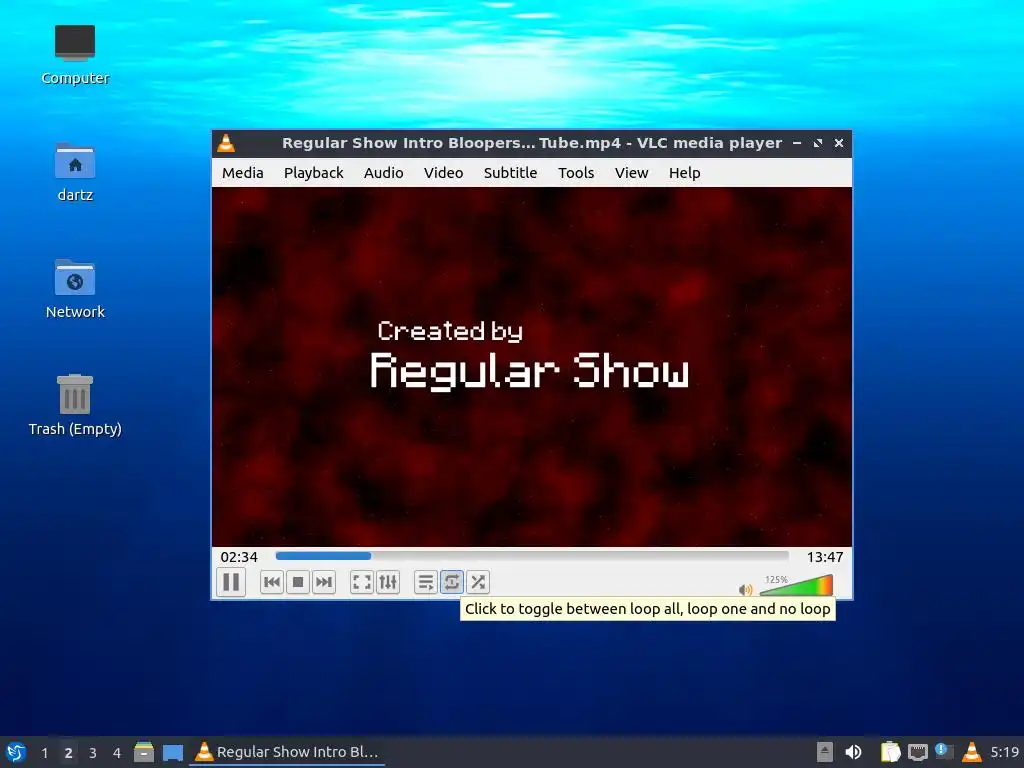This screenshot has height=768, width=1024.
Task: Switch to workspace 3
Action: tap(93, 752)
